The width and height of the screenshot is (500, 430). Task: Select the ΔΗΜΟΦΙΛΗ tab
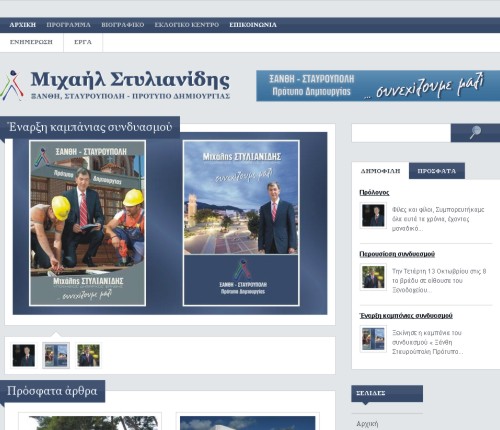[380, 171]
